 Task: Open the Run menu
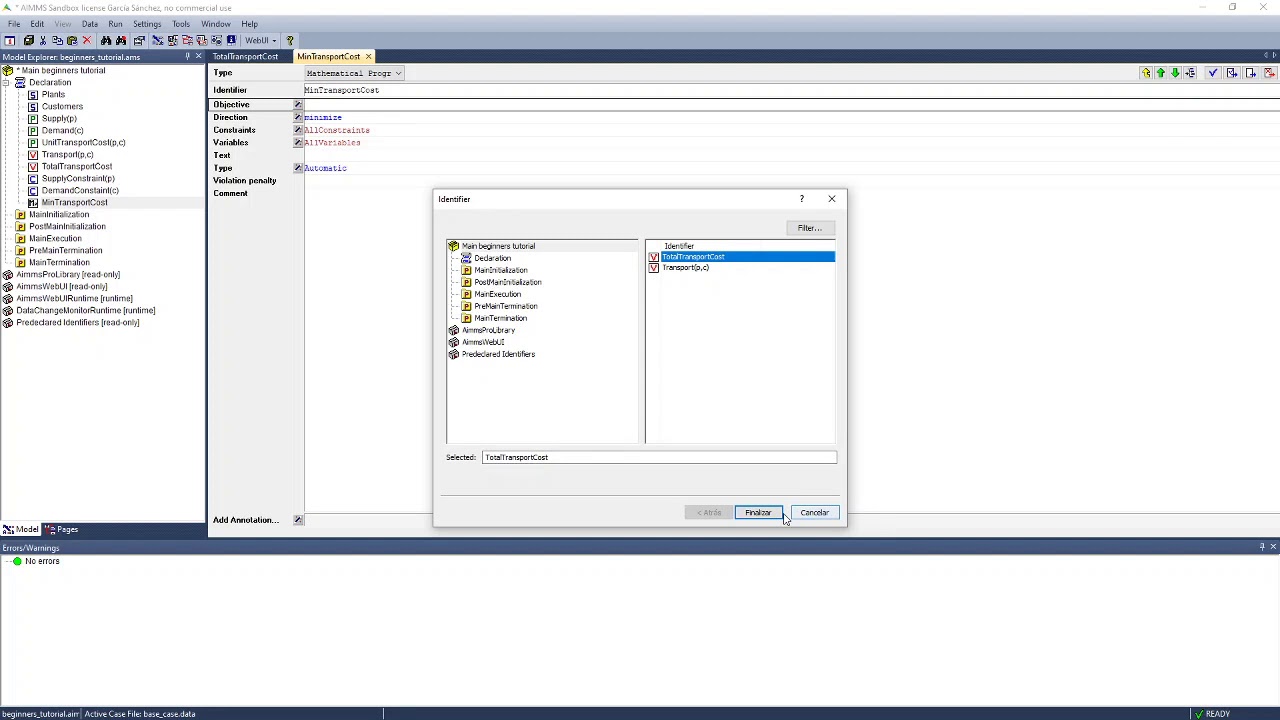tap(115, 24)
